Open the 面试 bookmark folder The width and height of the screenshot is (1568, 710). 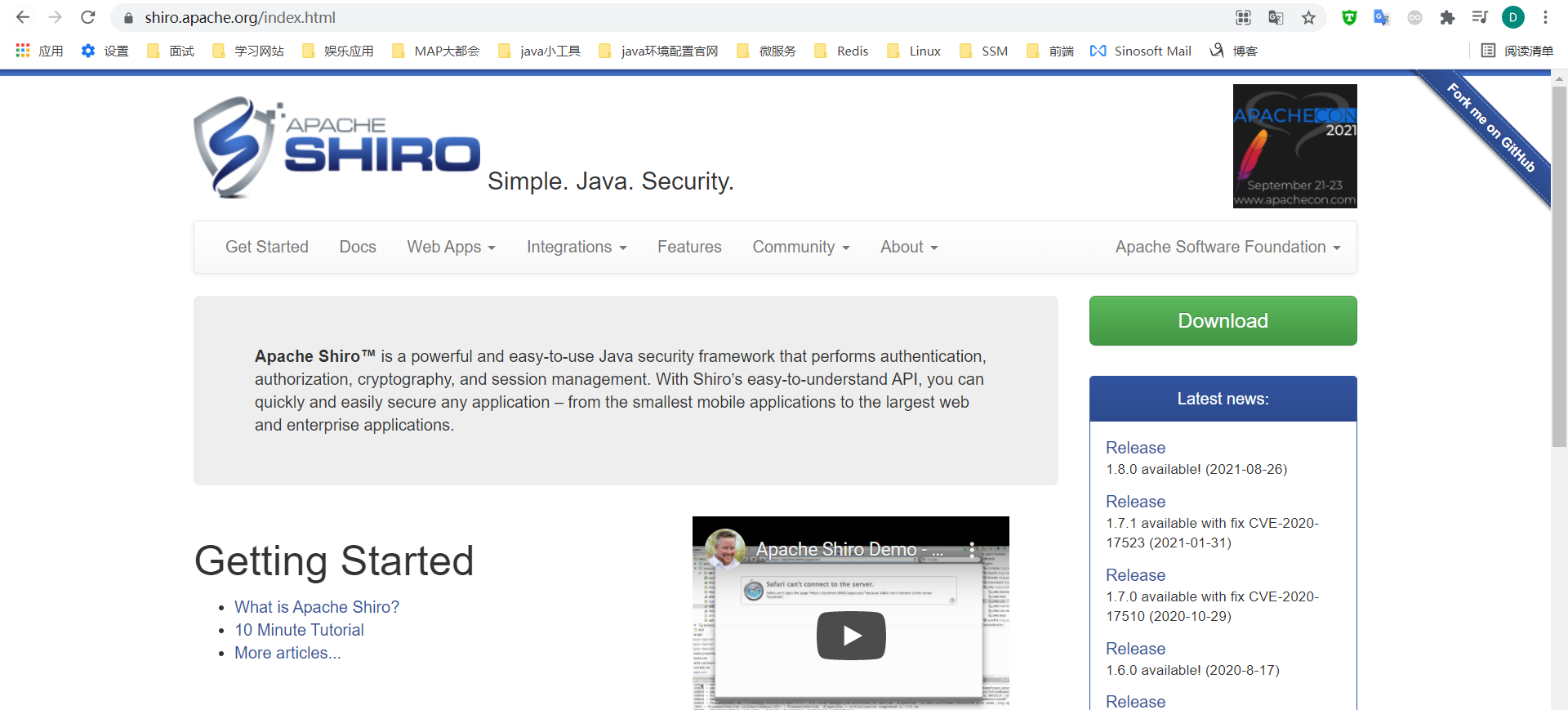coord(170,51)
